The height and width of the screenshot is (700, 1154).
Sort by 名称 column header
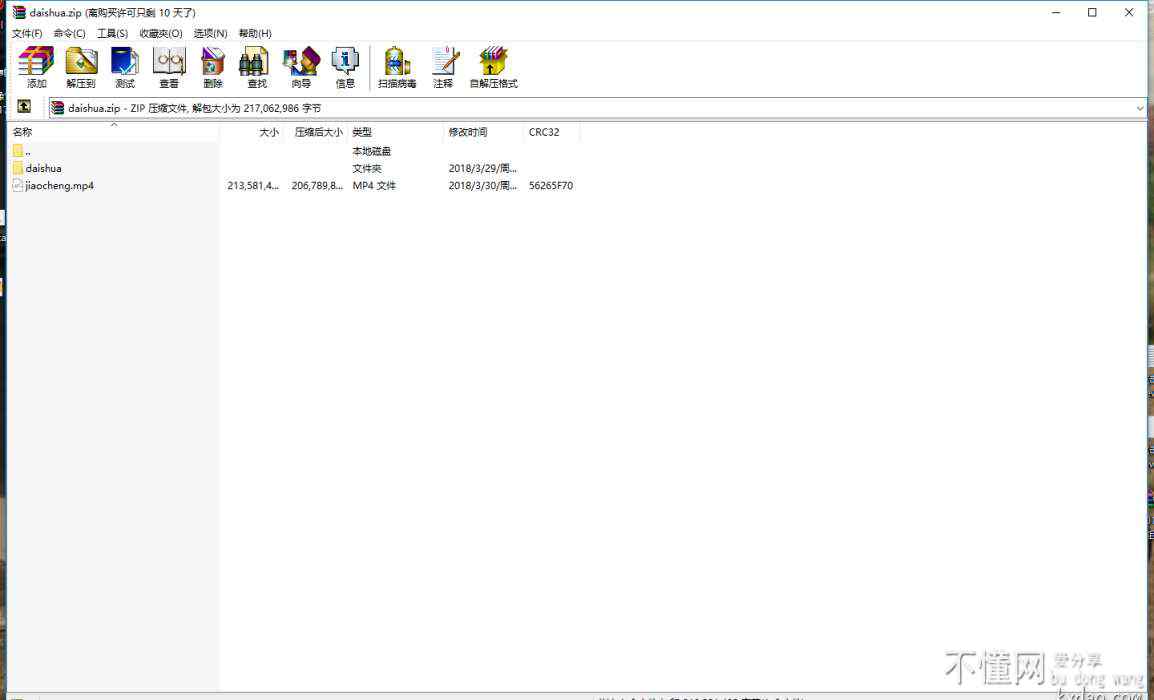click(23, 132)
